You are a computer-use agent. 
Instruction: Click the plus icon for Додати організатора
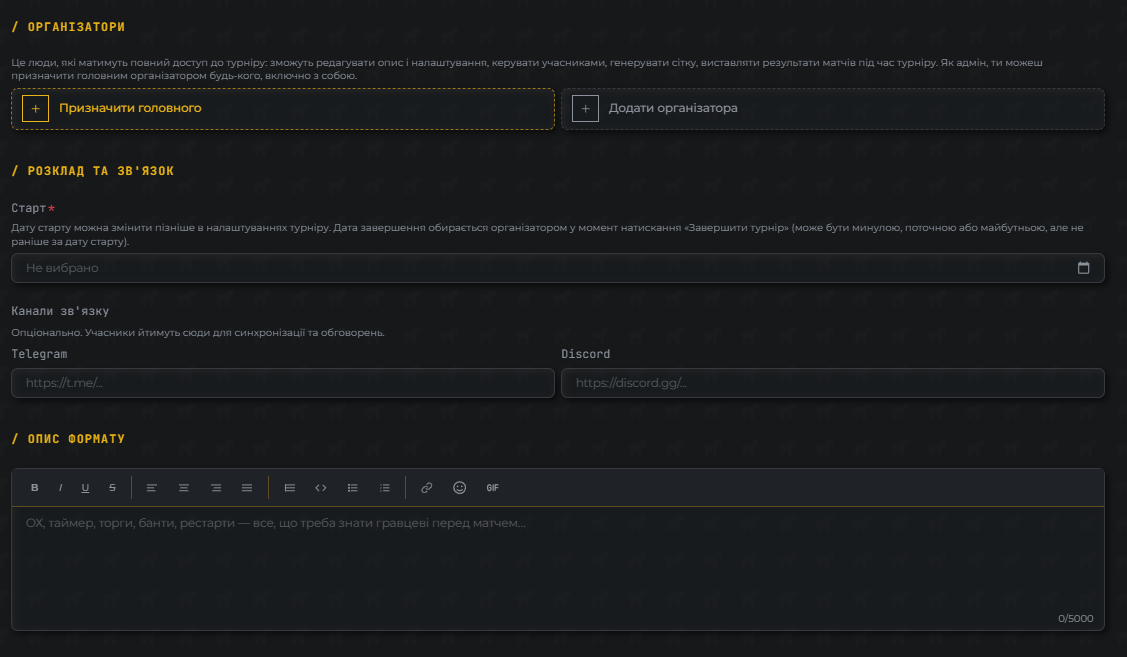point(585,109)
